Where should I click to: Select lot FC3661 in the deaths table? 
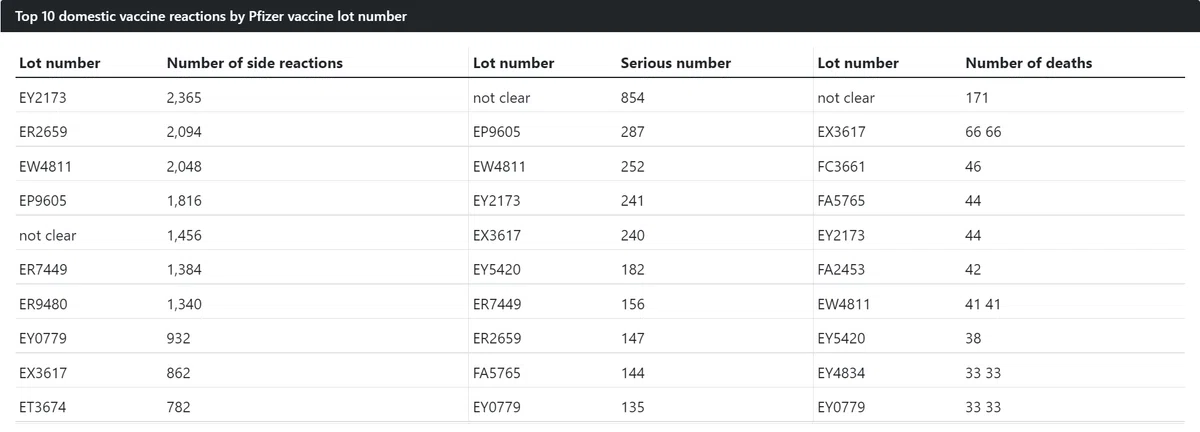click(841, 166)
